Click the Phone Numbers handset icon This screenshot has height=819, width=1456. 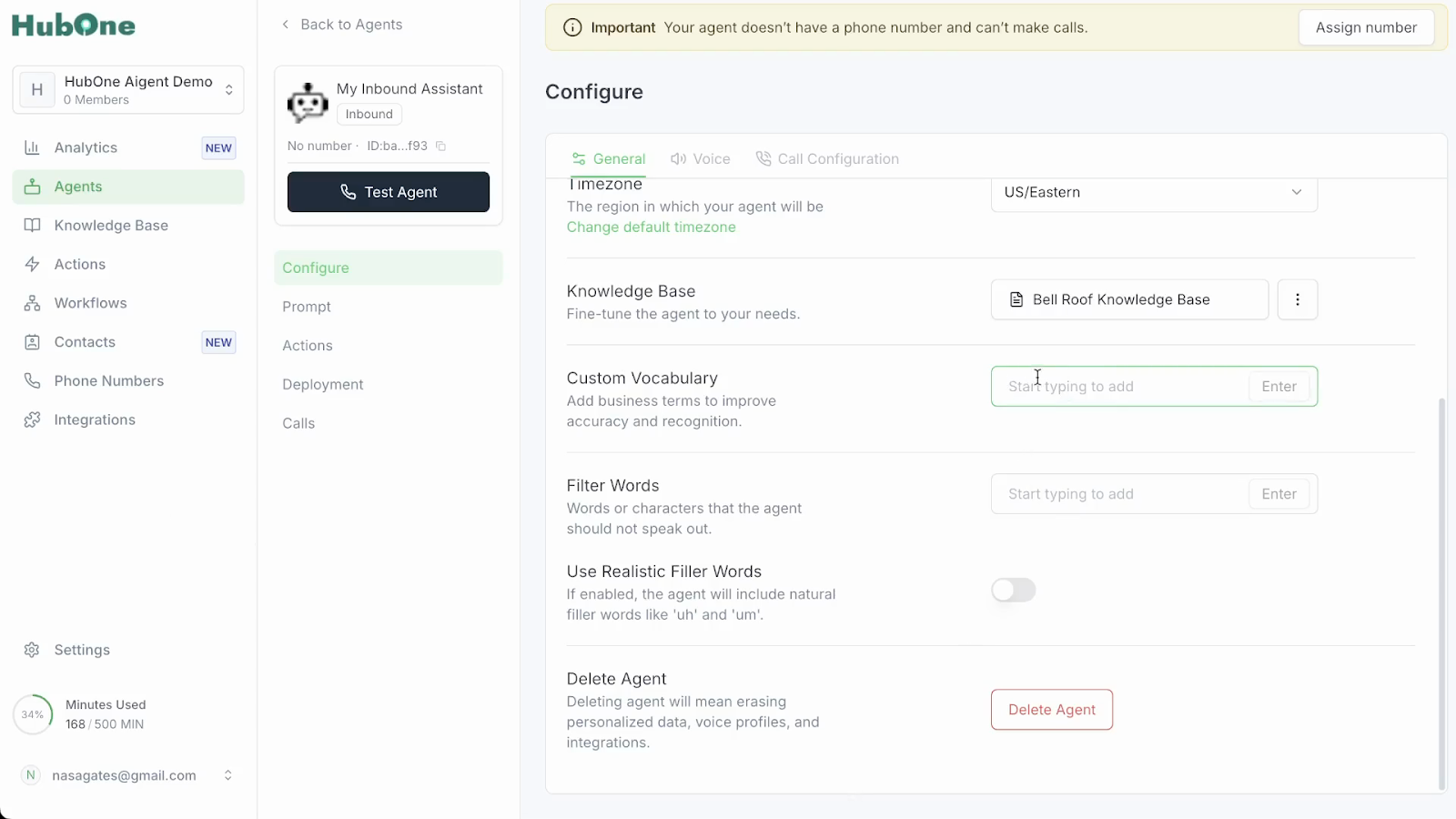point(32,381)
